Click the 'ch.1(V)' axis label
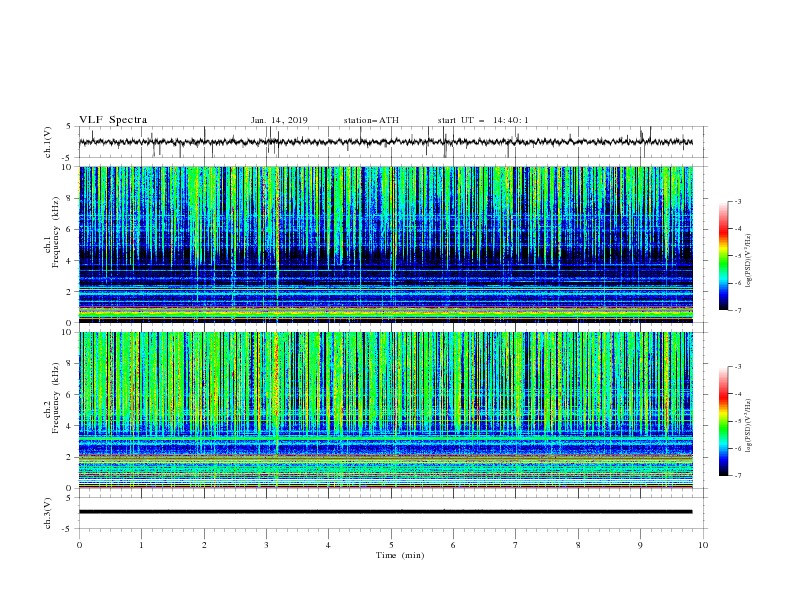 48,142
